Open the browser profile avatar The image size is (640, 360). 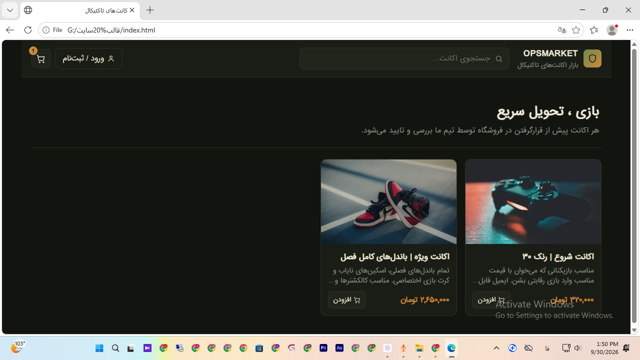click(611, 30)
